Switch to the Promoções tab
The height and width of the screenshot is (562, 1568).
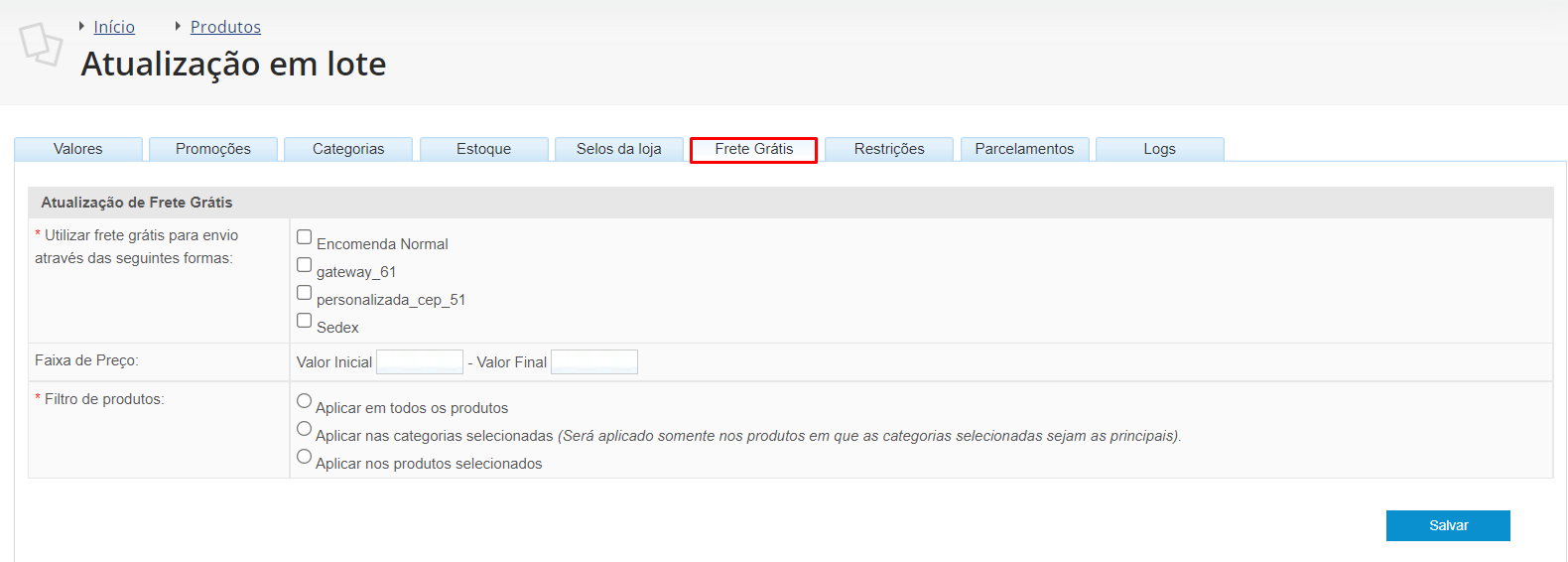point(213,149)
